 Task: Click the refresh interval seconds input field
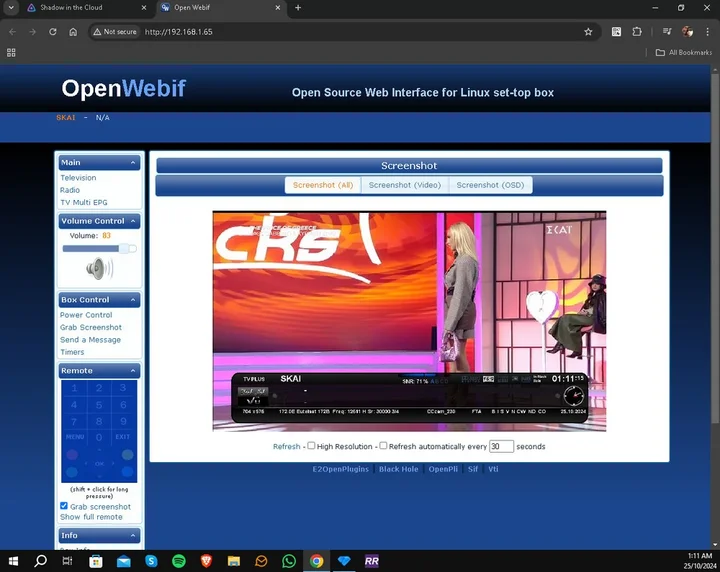[x=501, y=446]
